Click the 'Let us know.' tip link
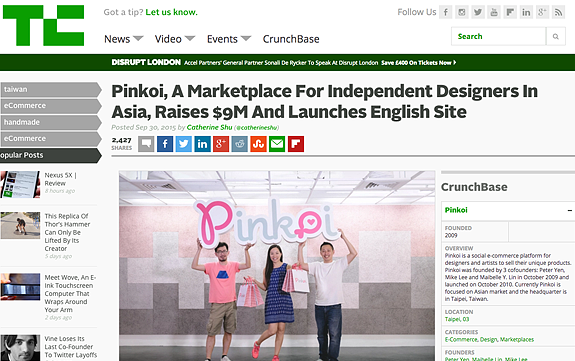The image size is (575, 361). pyautogui.click(x=171, y=12)
